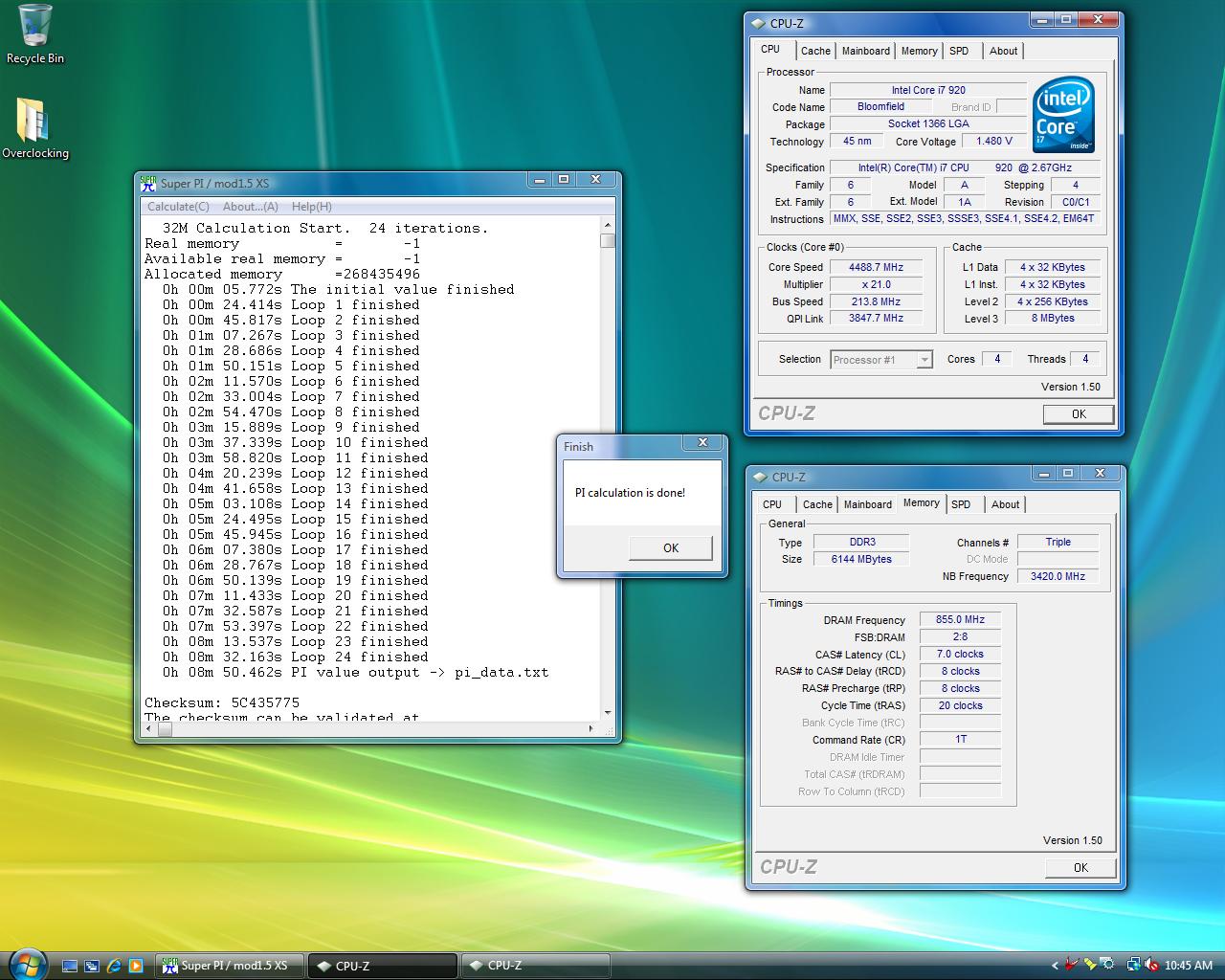Click OK in the Finish dialog
Image resolution: width=1225 pixels, height=980 pixels.
671,548
